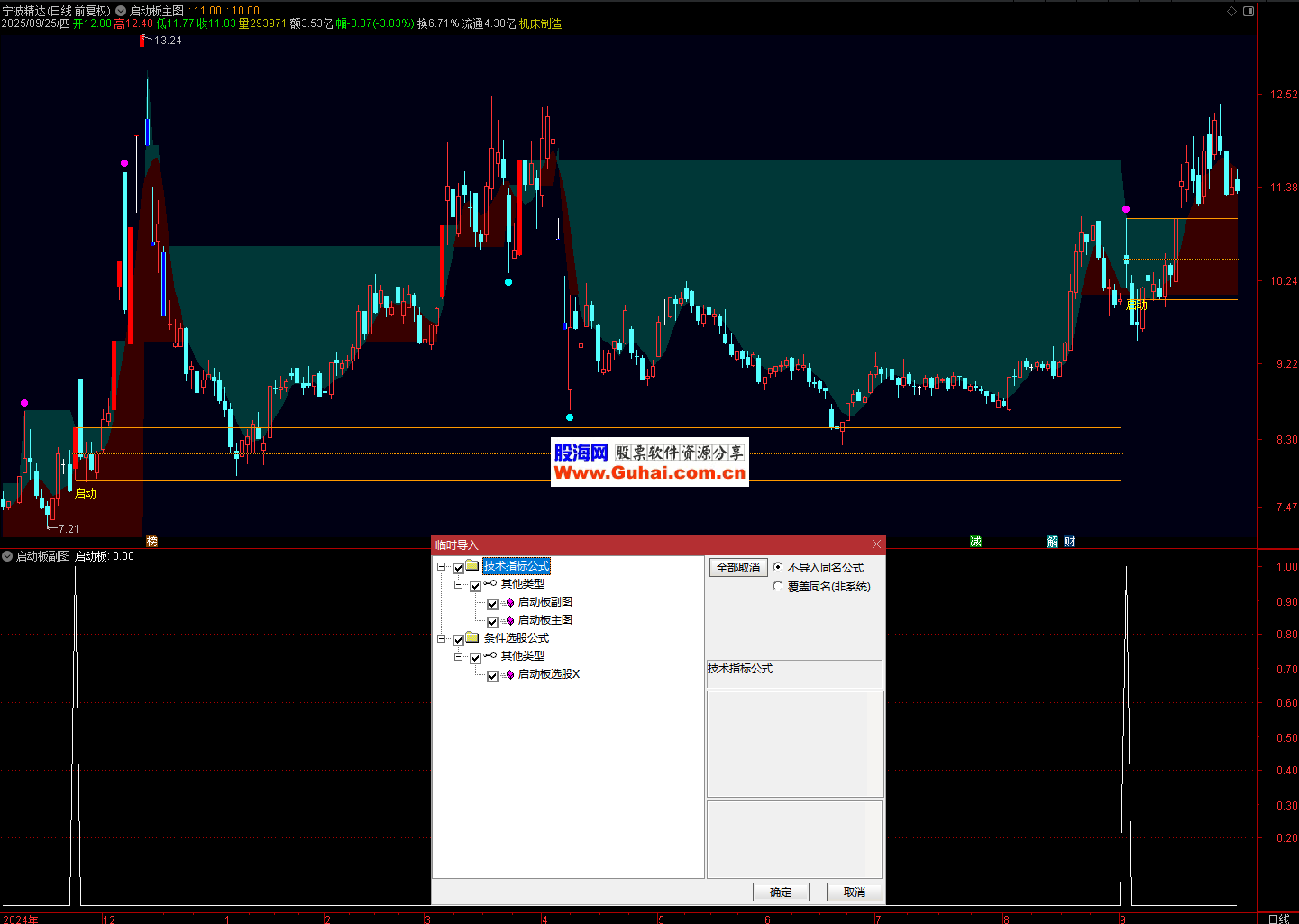Screen dimensions: 1299x924
Task: Uncheck the 启动板主图 checkbox
Action: [x=492, y=622]
